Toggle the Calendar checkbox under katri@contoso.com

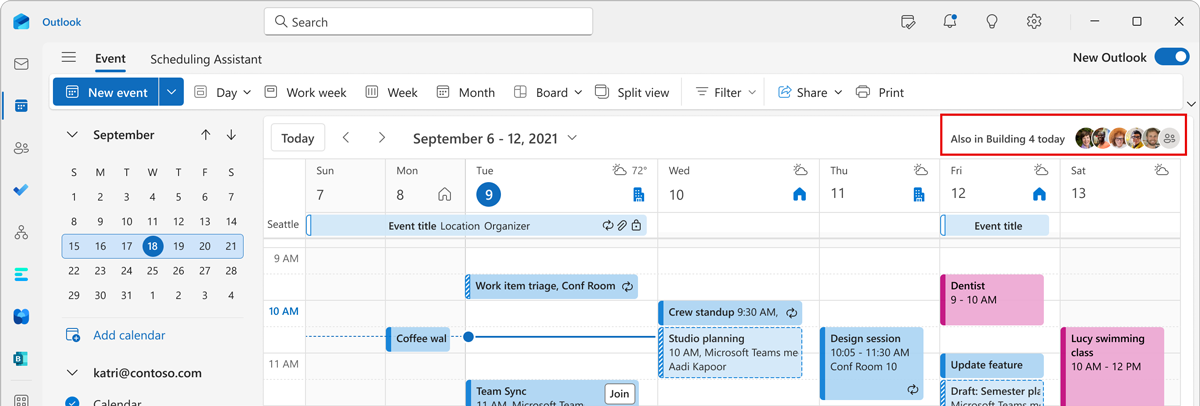[72, 402]
